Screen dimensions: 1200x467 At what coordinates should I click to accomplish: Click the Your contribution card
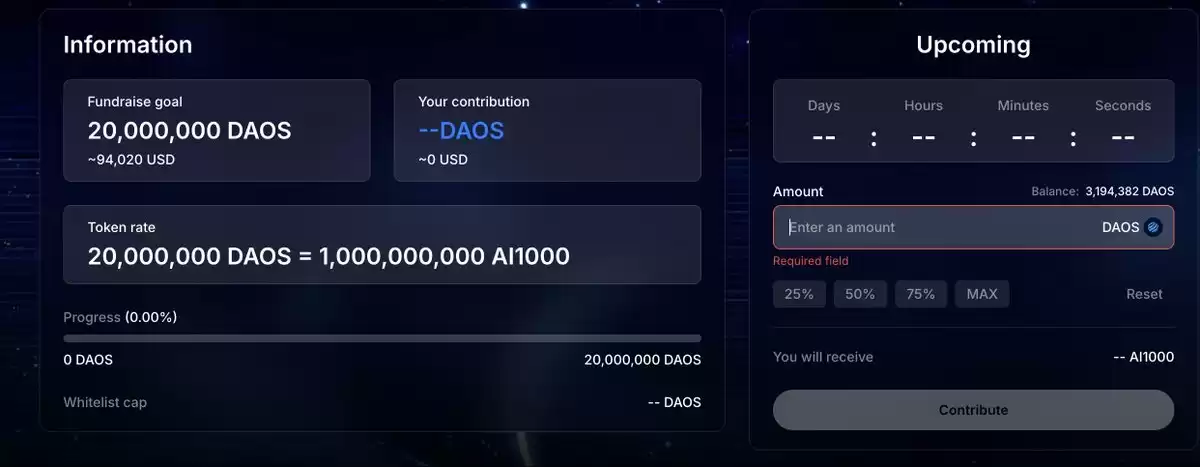547,131
